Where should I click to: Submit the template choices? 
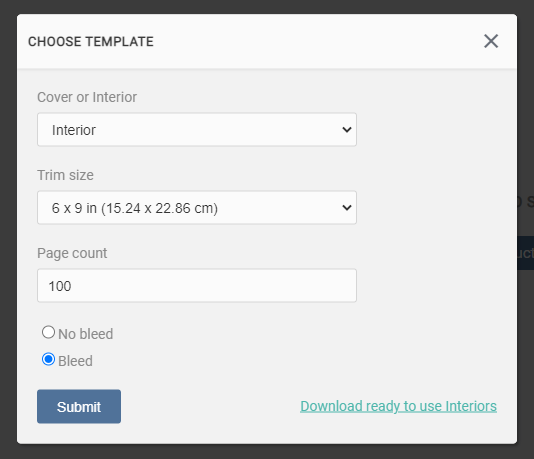[x=79, y=407]
